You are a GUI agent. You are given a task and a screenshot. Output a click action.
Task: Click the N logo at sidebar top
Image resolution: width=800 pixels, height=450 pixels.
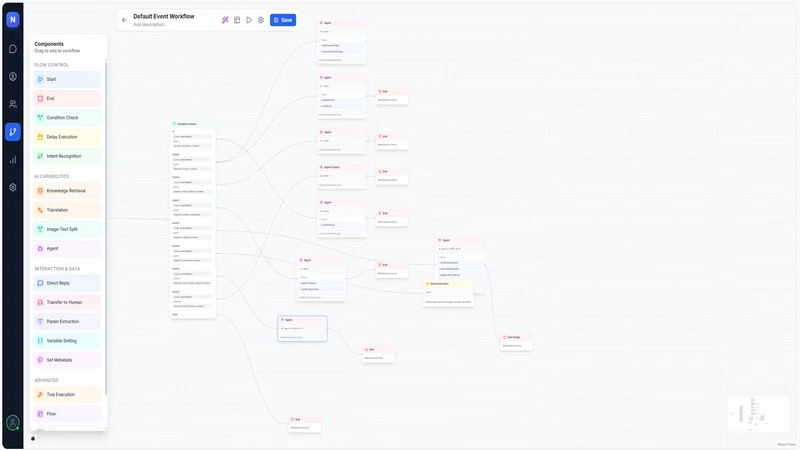[x=13, y=19]
